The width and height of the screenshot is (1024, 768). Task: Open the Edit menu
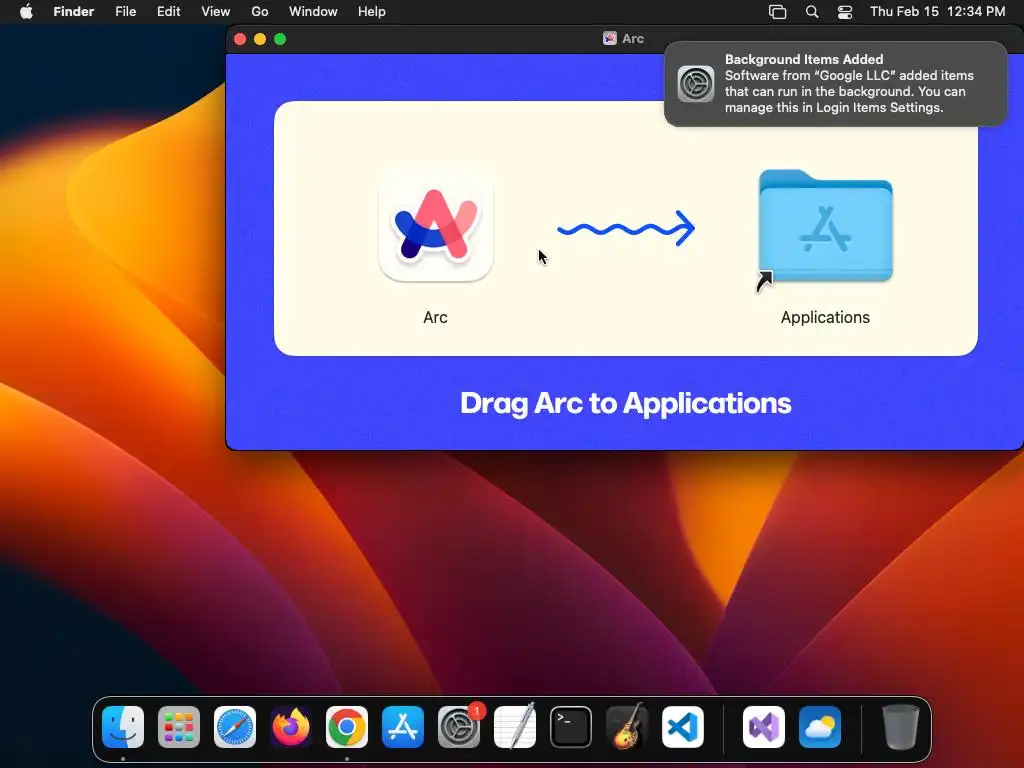coord(168,11)
